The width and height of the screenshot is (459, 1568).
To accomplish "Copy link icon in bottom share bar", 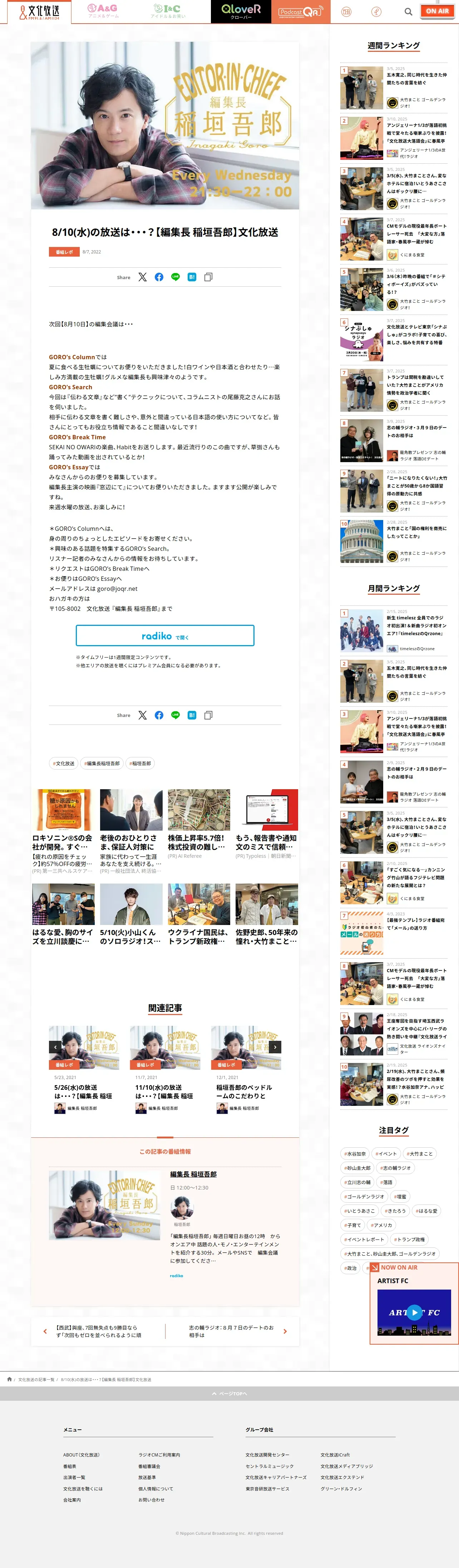I will coord(208,715).
